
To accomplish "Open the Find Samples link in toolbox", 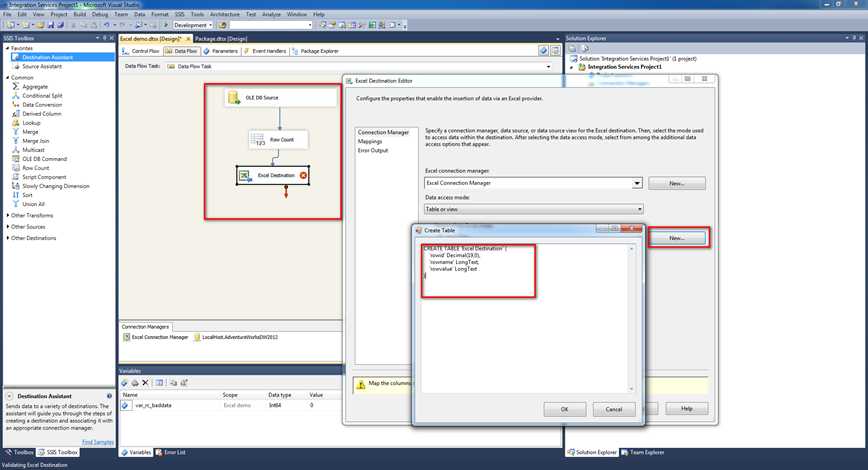I will [97, 442].
